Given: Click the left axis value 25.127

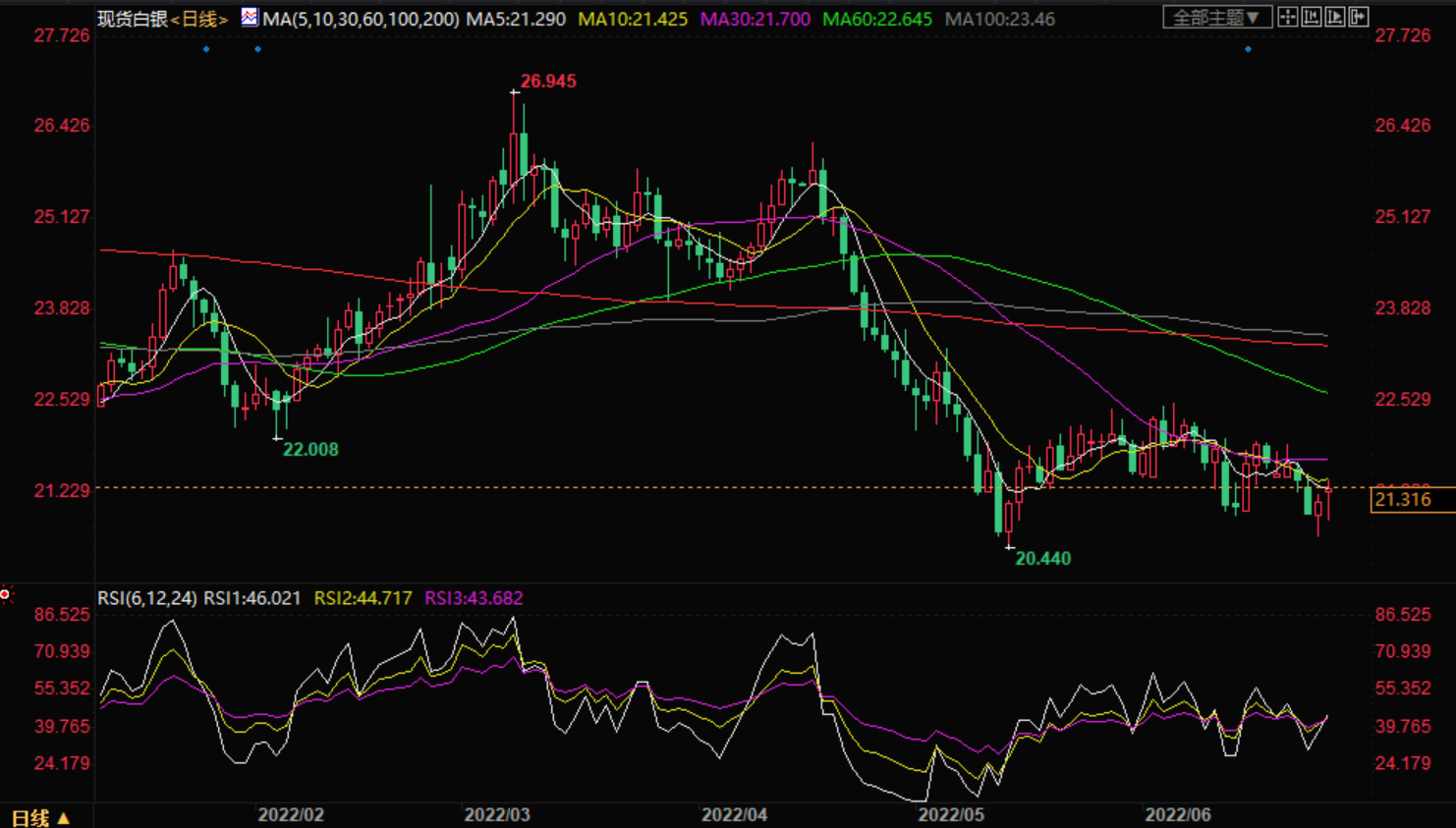Looking at the screenshot, I should (x=62, y=217).
